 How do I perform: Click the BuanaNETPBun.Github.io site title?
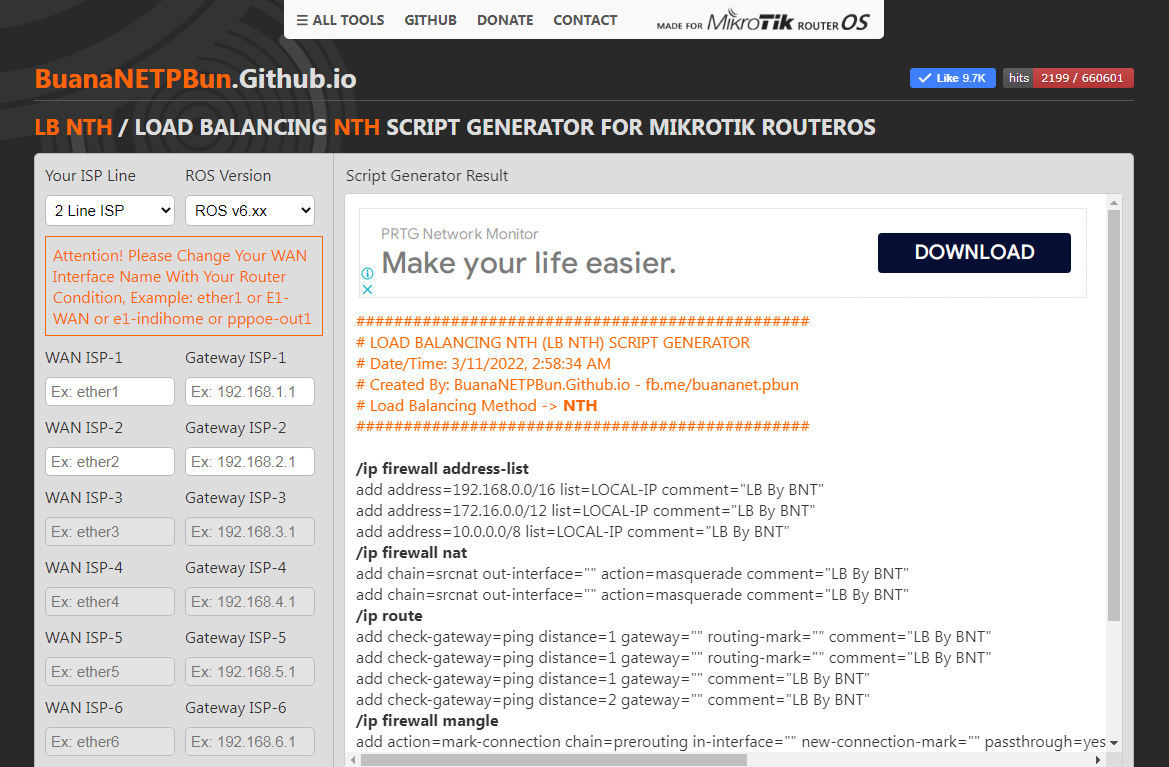(x=195, y=78)
